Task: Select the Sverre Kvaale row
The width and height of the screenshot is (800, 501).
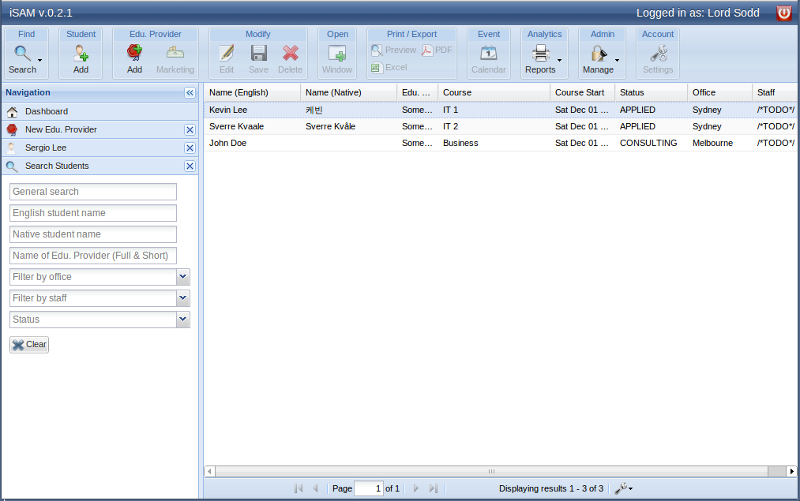Action: click(501, 127)
